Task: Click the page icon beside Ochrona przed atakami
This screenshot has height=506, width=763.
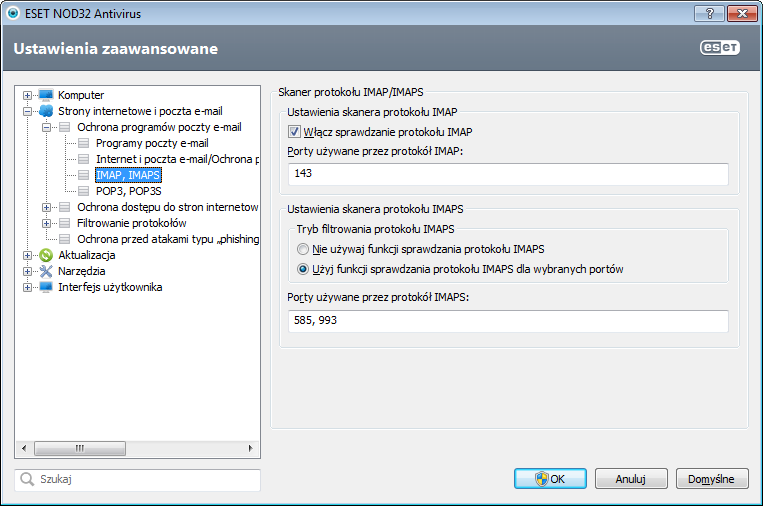Action: [65, 239]
